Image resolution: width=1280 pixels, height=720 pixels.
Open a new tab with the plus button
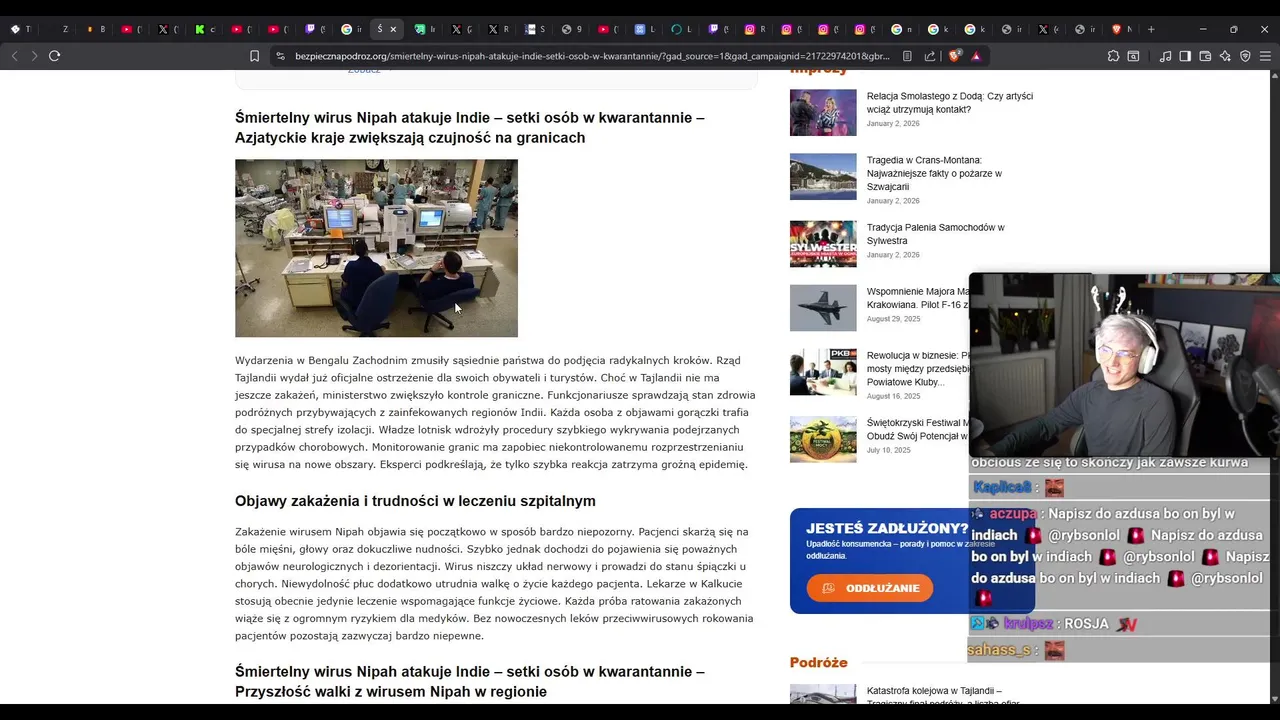point(1151,29)
